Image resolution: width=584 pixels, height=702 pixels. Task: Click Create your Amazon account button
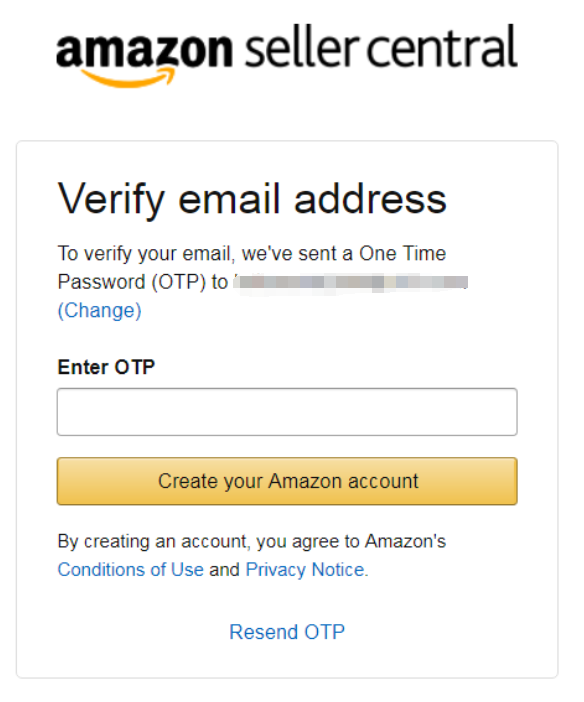point(287,481)
